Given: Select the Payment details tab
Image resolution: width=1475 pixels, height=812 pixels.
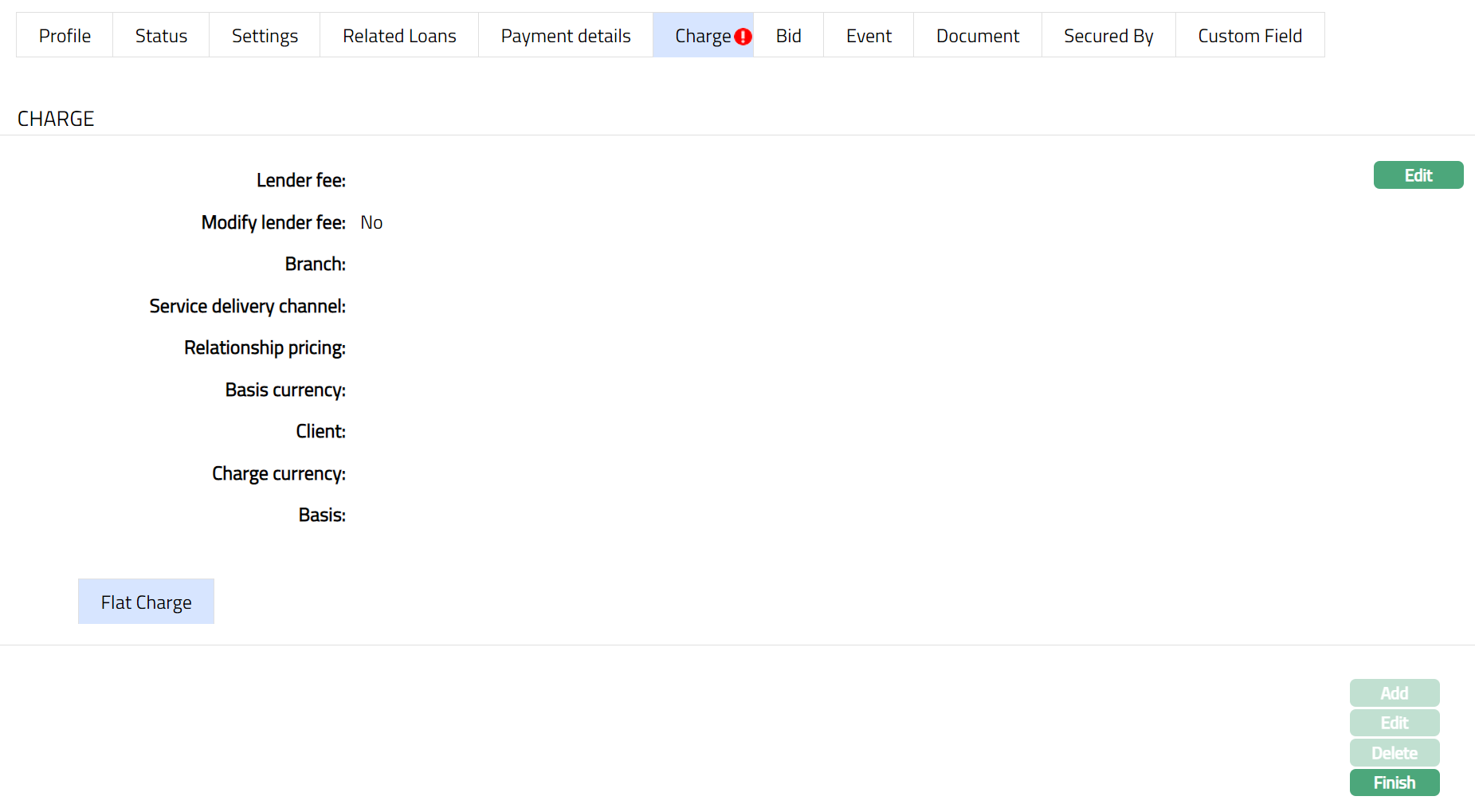Looking at the screenshot, I should [x=565, y=36].
